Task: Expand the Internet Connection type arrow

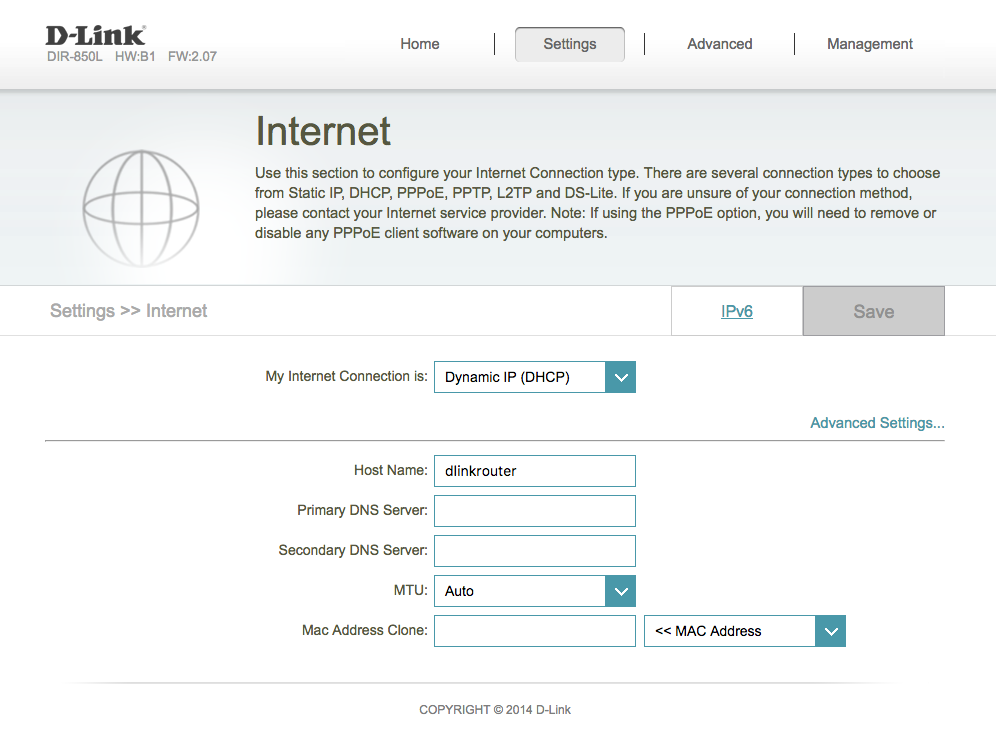Action: click(x=621, y=377)
